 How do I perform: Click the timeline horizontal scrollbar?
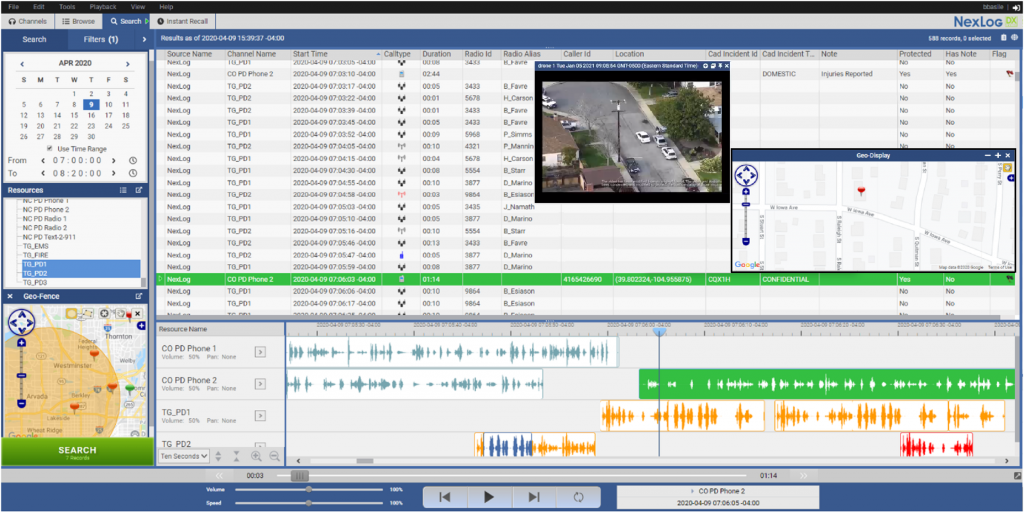coord(364,461)
